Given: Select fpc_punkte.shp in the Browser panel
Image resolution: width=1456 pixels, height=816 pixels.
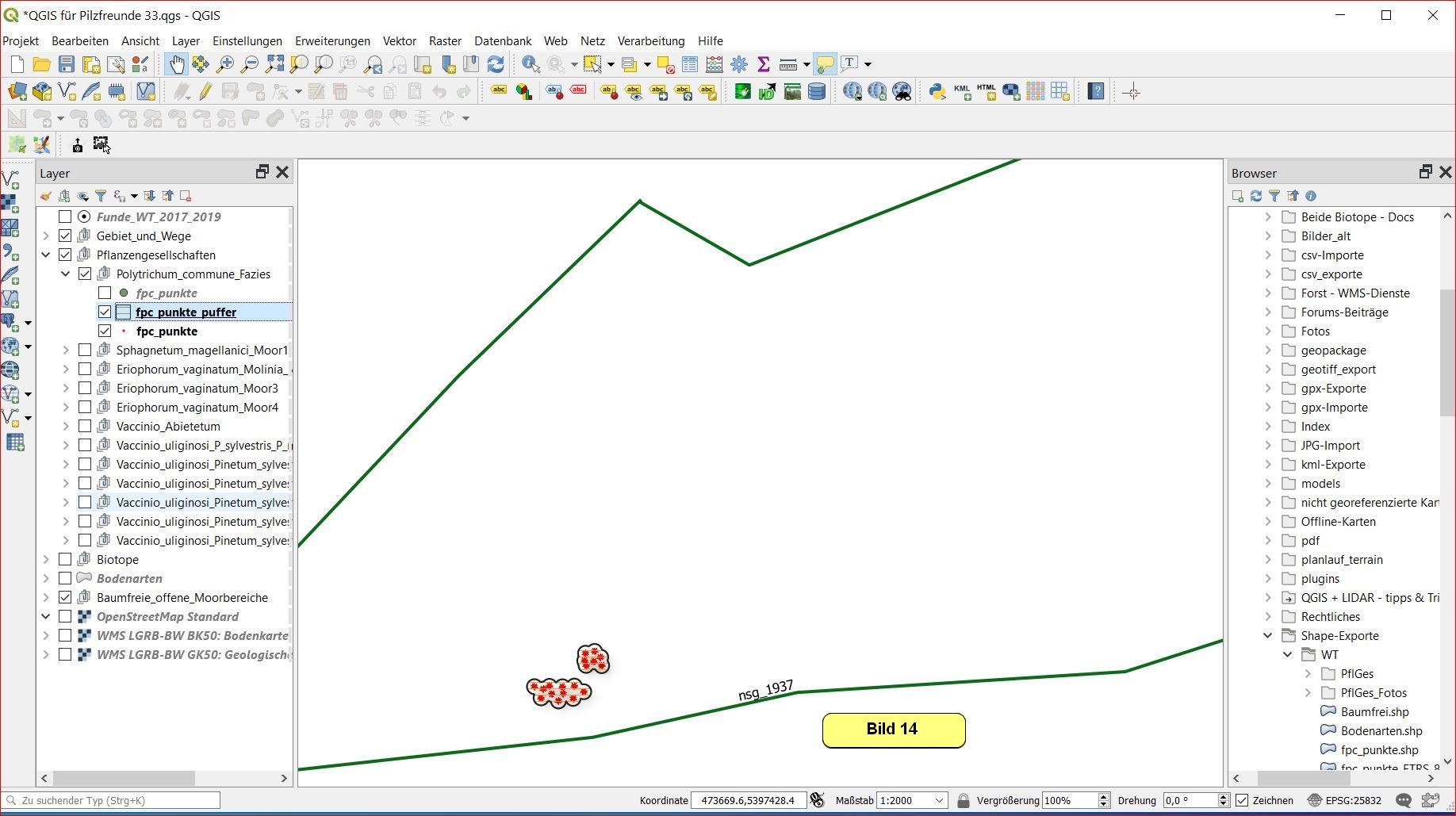Looking at the screenshot, I should pyautogui.click(x=1379, y=749).
